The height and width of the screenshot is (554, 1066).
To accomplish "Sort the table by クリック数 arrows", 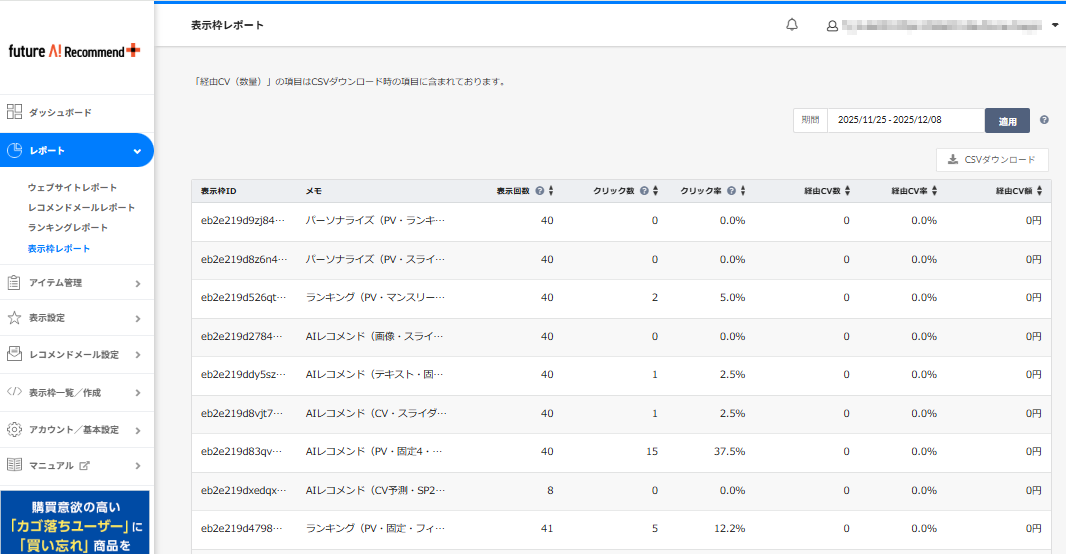I will pyautogui.click(x=655, y=191).
